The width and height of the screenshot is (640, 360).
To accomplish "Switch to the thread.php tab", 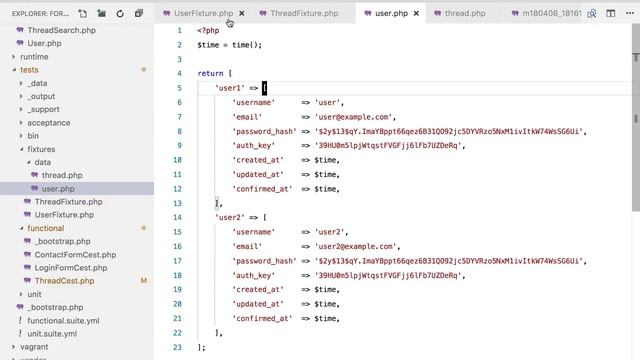I will click(465, 13).
